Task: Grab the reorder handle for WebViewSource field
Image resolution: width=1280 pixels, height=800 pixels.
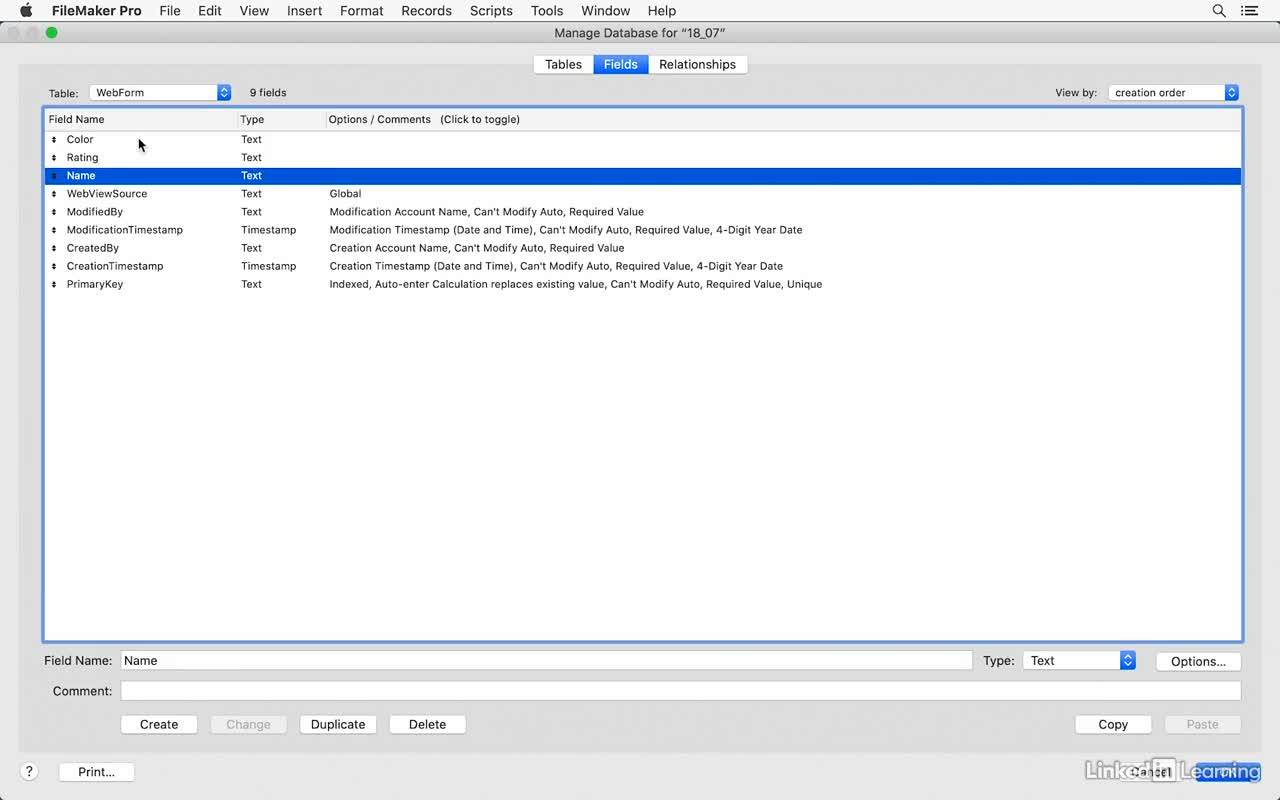Action: pyautogui.click(x=54, y=194)
